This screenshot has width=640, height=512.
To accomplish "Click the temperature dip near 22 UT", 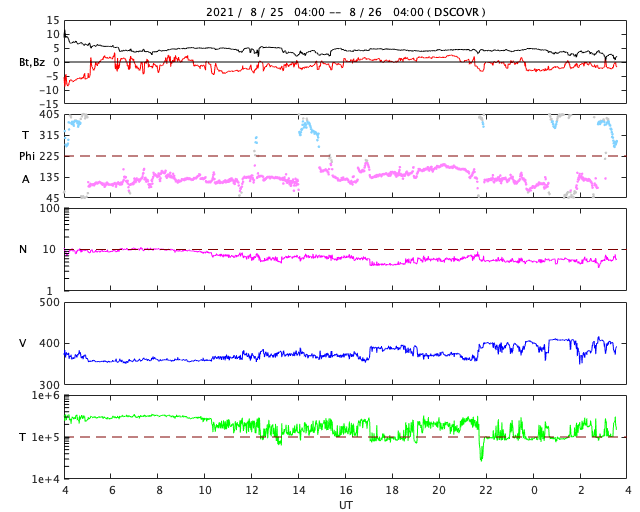I will (482, 449).
